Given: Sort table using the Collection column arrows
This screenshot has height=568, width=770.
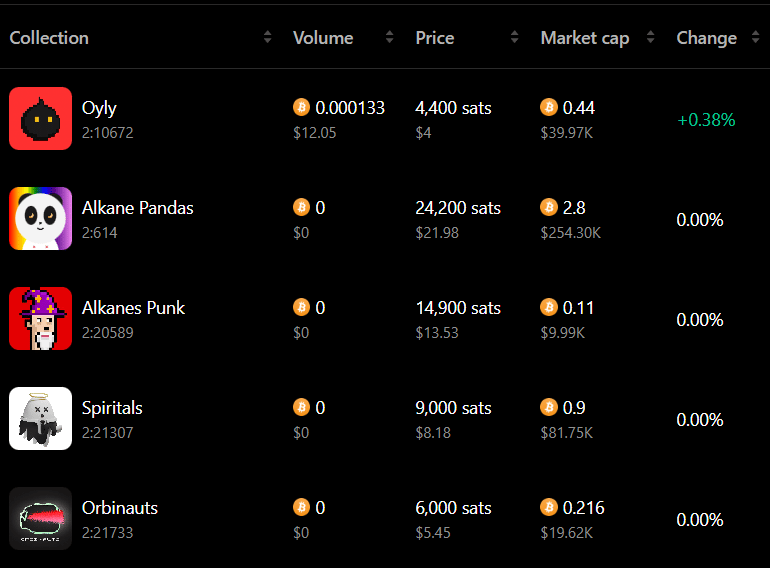Looking at the screenshot, I should coord(268,37).
